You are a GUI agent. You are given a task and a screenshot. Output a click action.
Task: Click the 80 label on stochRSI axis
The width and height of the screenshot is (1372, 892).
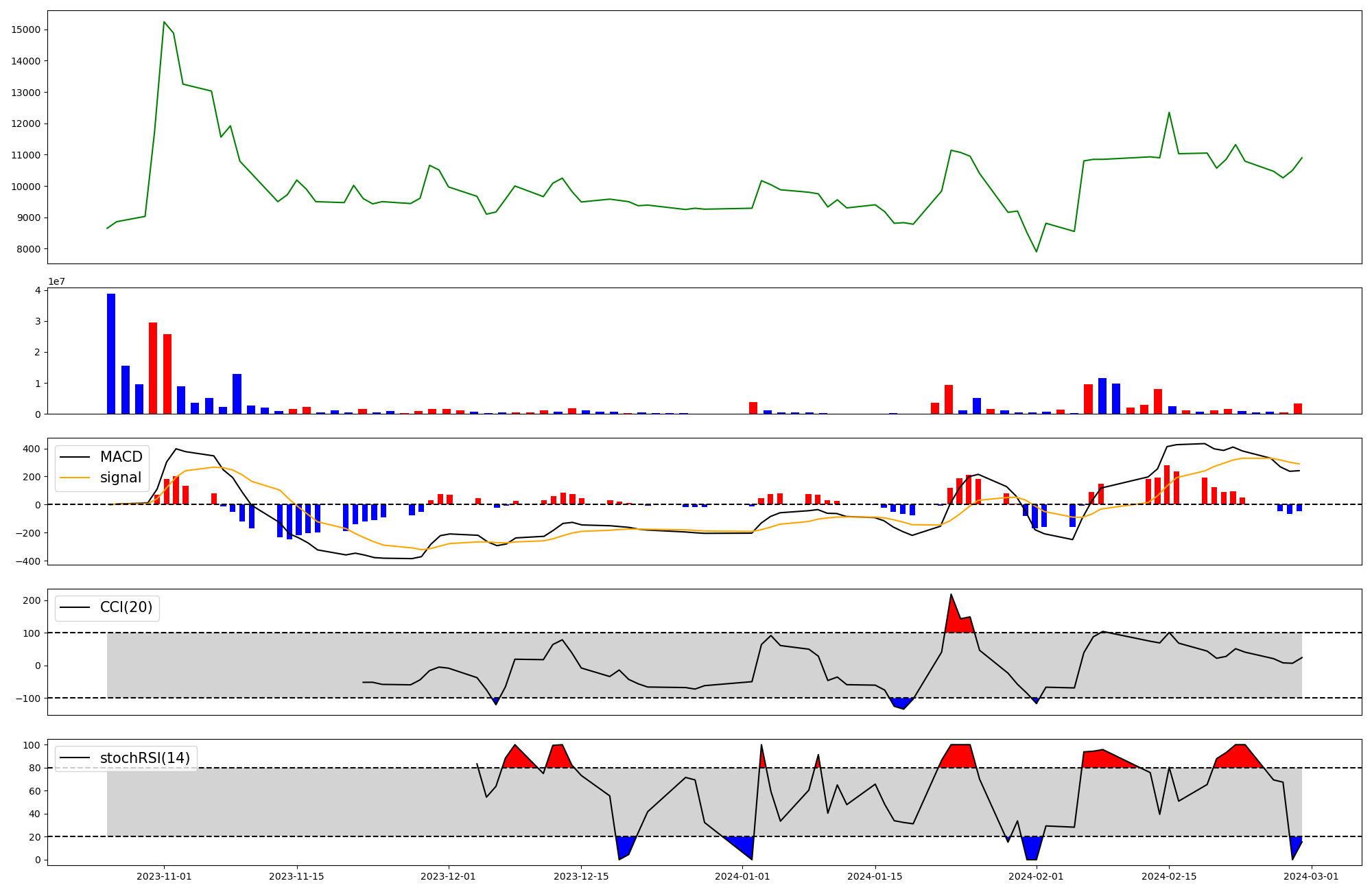click(34, 768)
